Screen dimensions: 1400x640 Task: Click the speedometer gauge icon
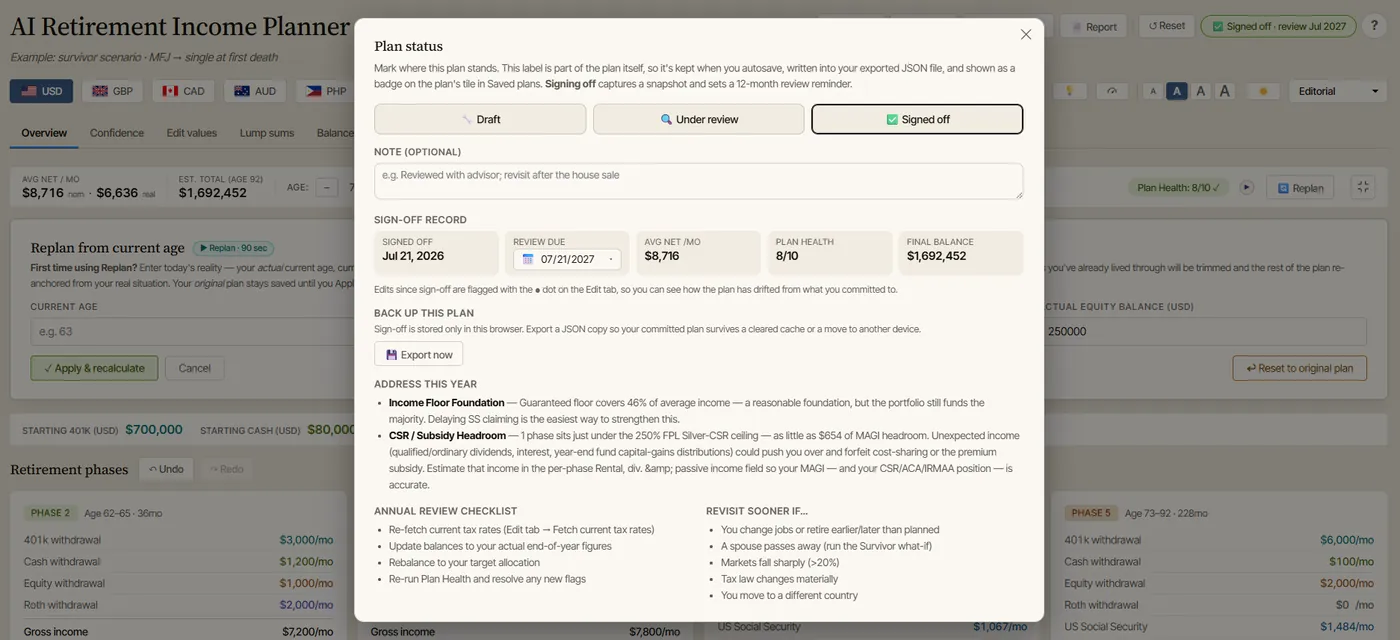pyautogui.click(x=1111, y=91)
